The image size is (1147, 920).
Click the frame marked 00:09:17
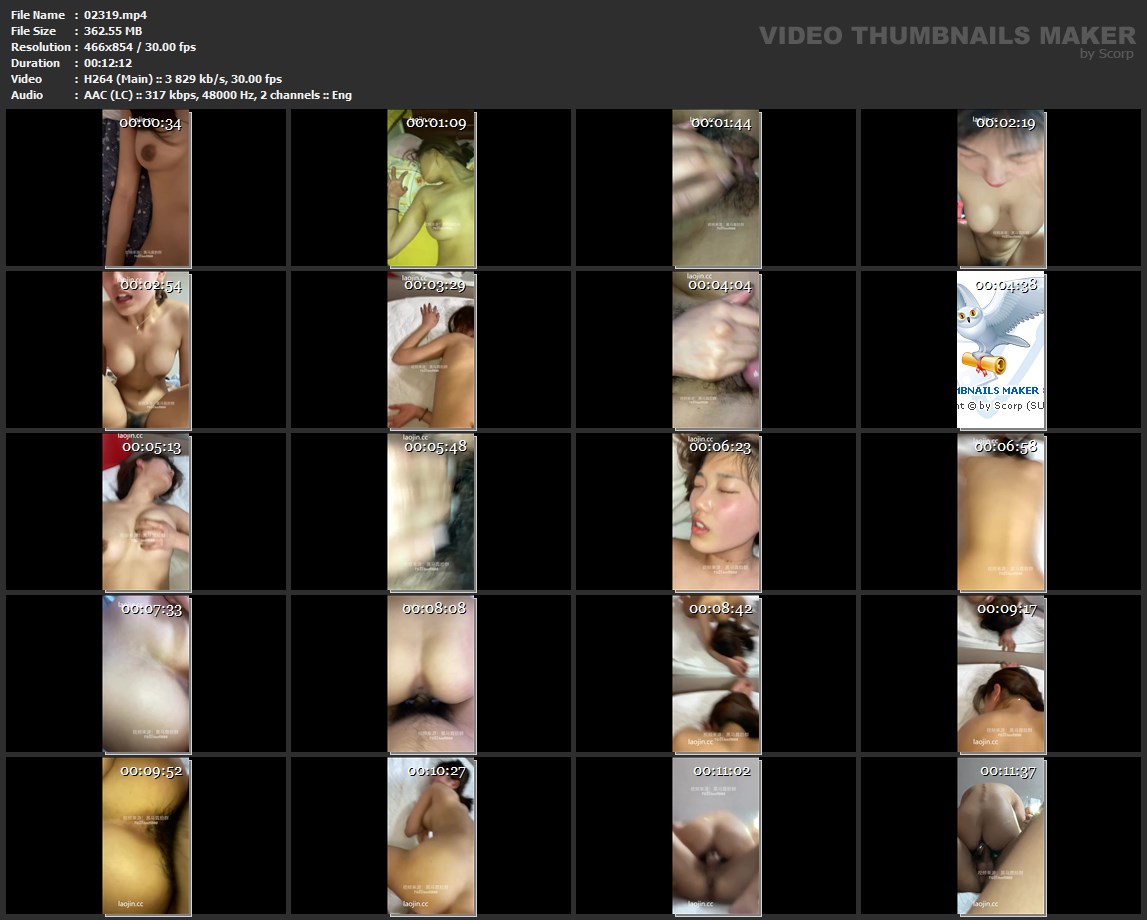tap(1001, 674)
